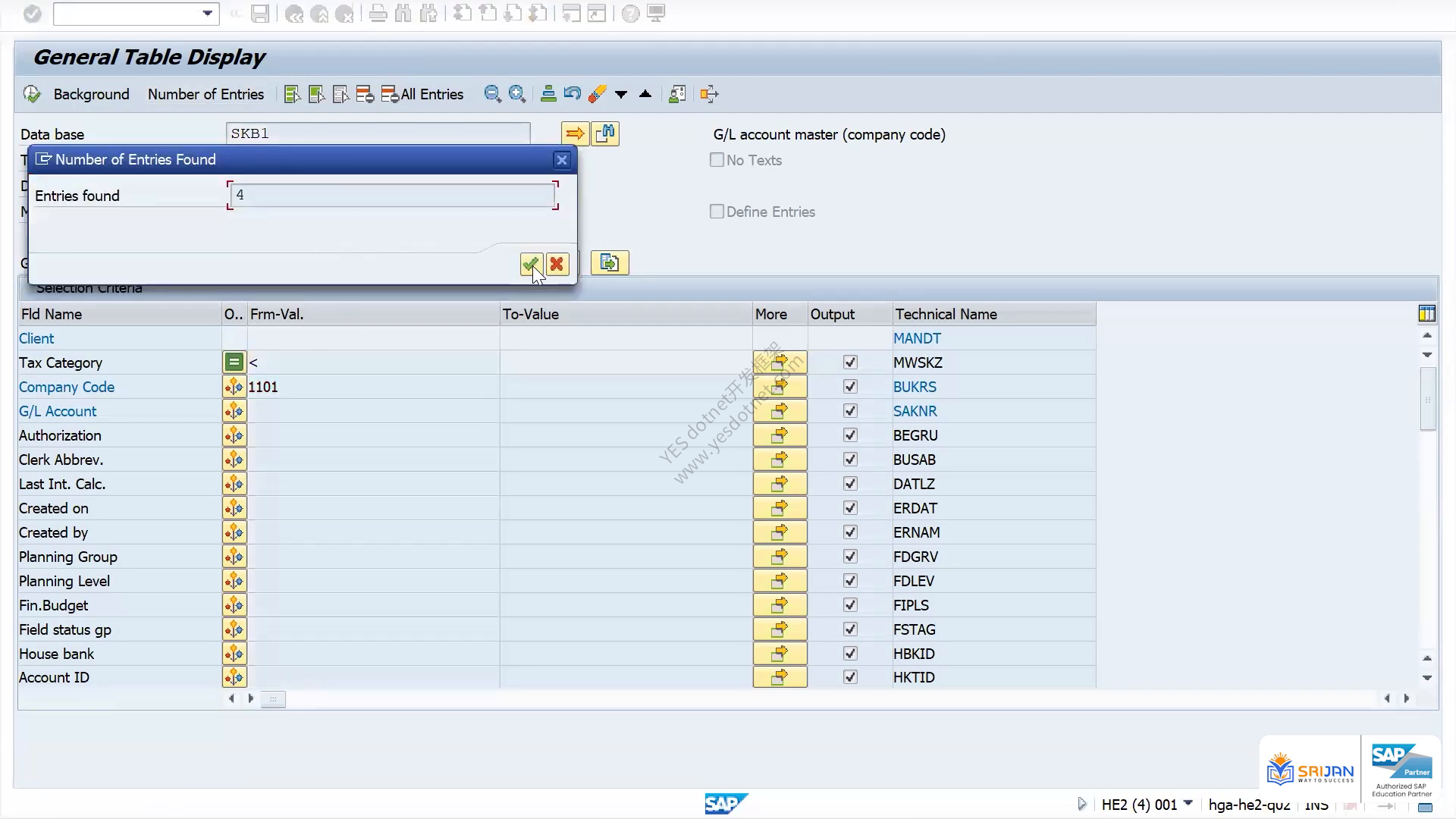The width and height of the screenshot is (1456, 819).
Task: Click the undo arrow toolbar icon
Action: [573, 94]
